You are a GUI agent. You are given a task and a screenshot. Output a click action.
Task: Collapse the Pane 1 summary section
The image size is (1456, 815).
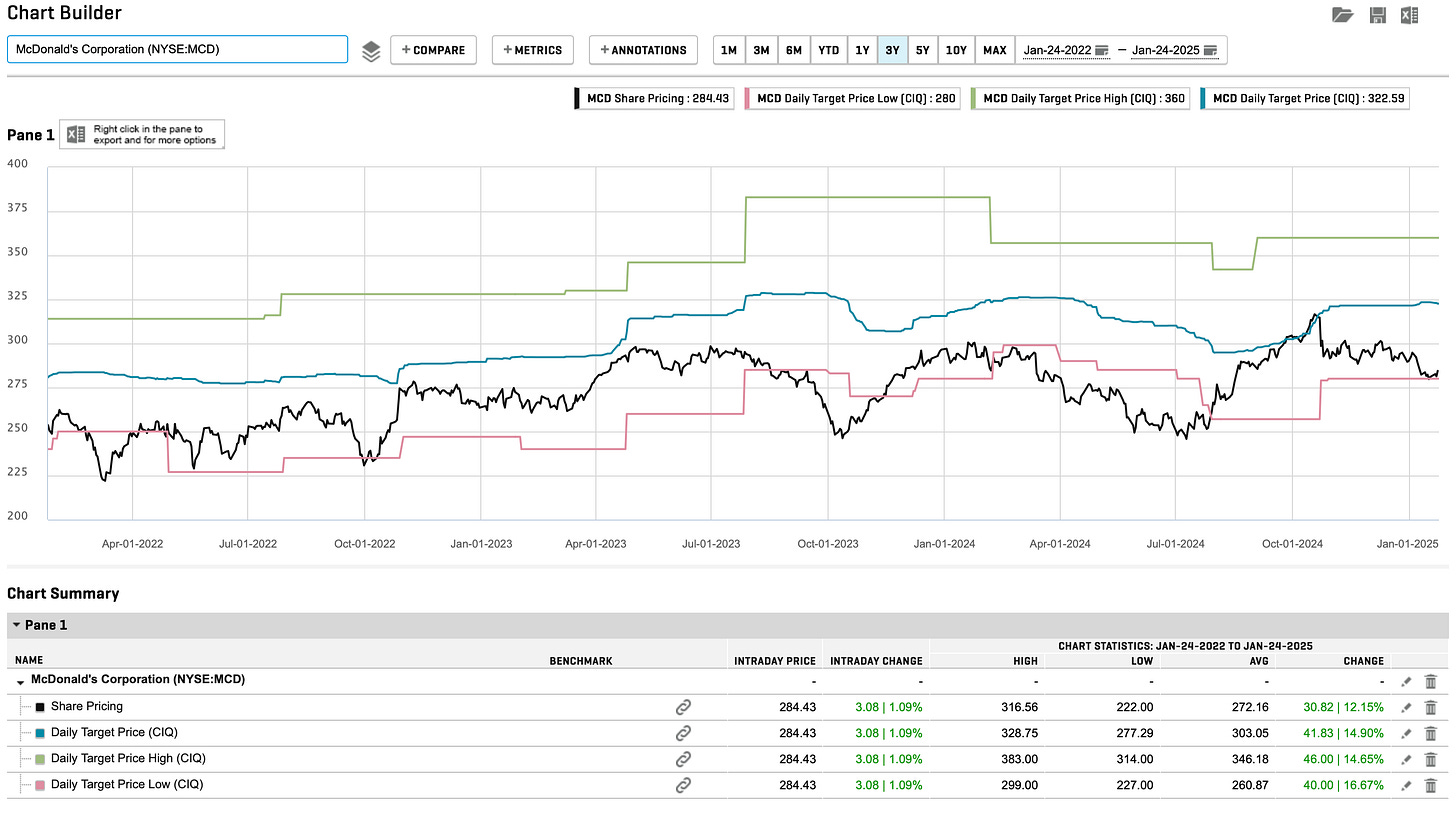[x=16, y=625]
